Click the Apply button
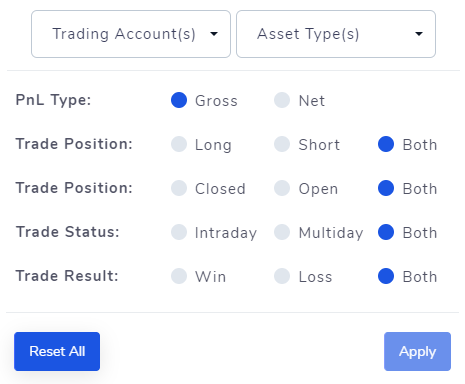Screen dimensions: 465x384 point(417,351)
